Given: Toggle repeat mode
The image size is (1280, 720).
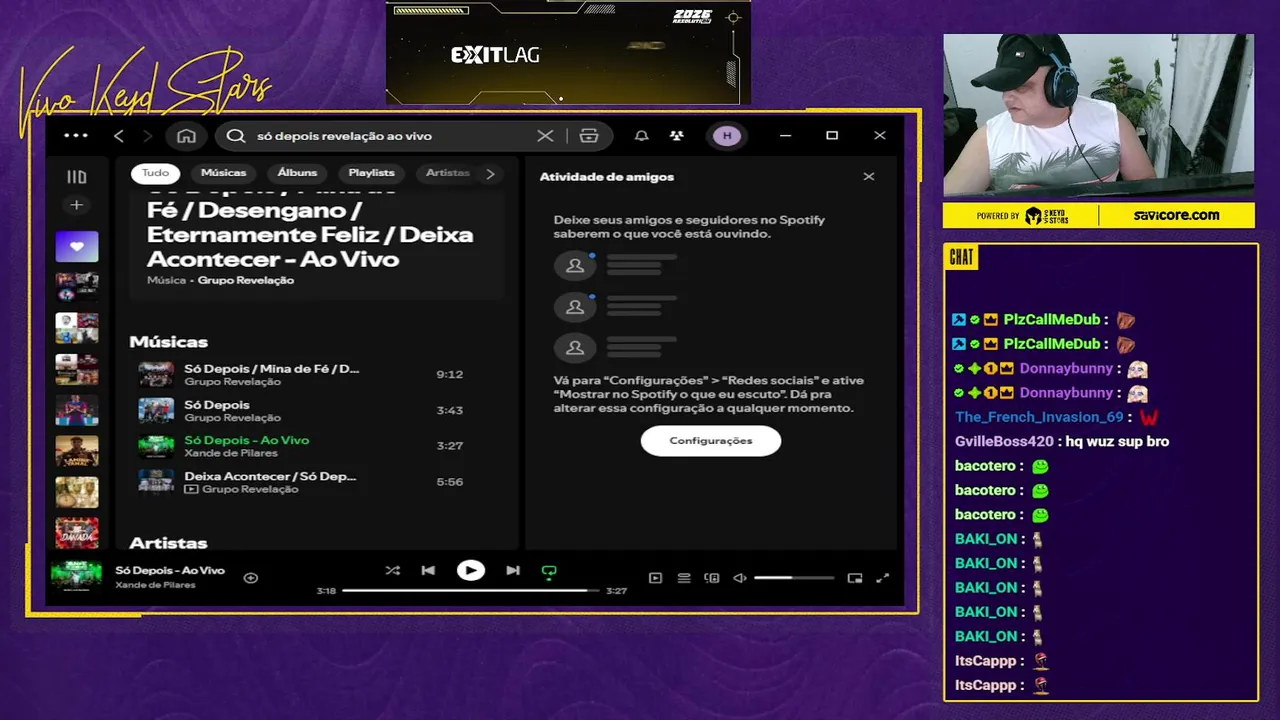Looking at the screenshot, I should pos(549,571).
